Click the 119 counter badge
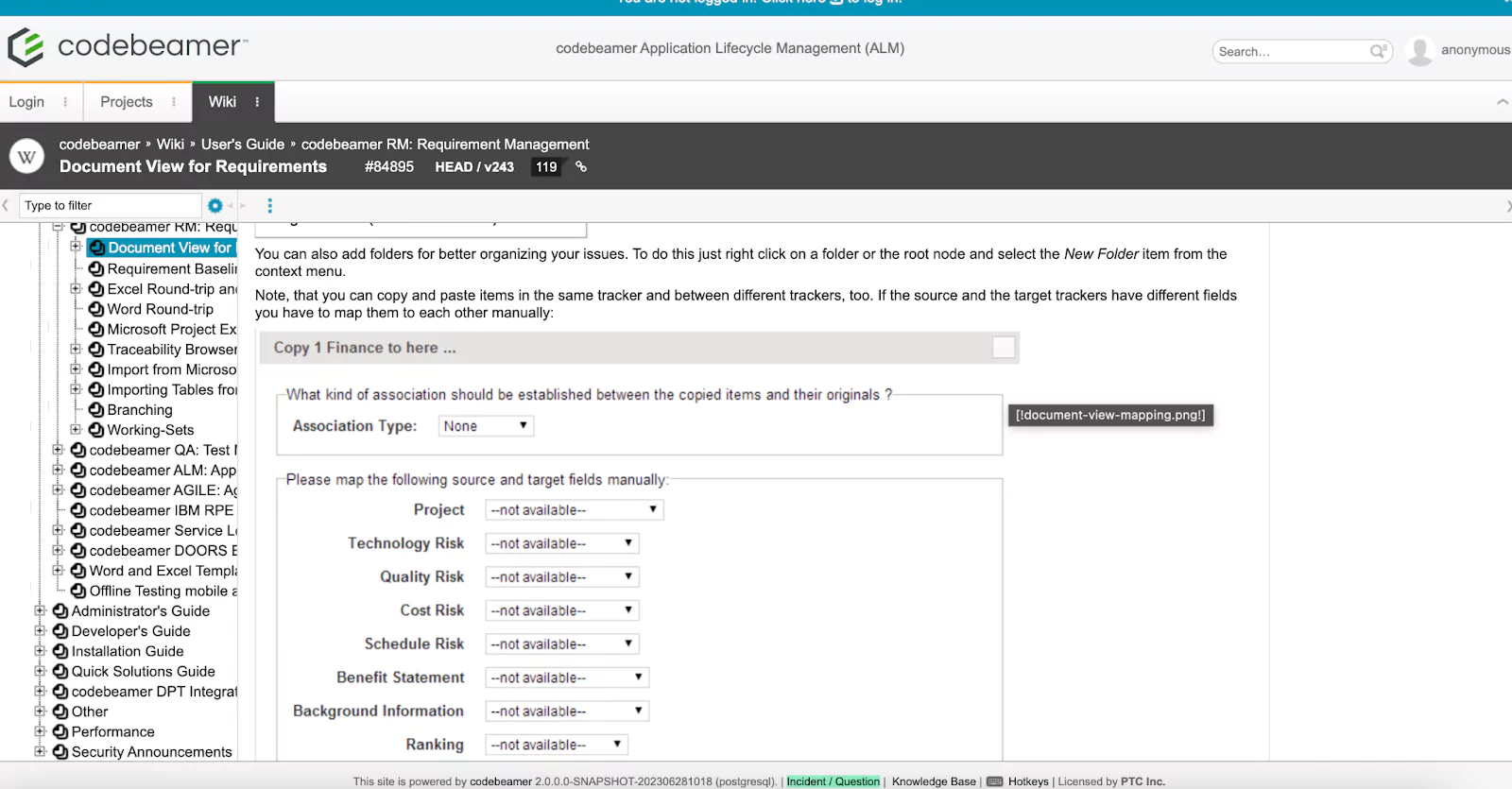Screen dimensions: 1512x789 [546, 167]
